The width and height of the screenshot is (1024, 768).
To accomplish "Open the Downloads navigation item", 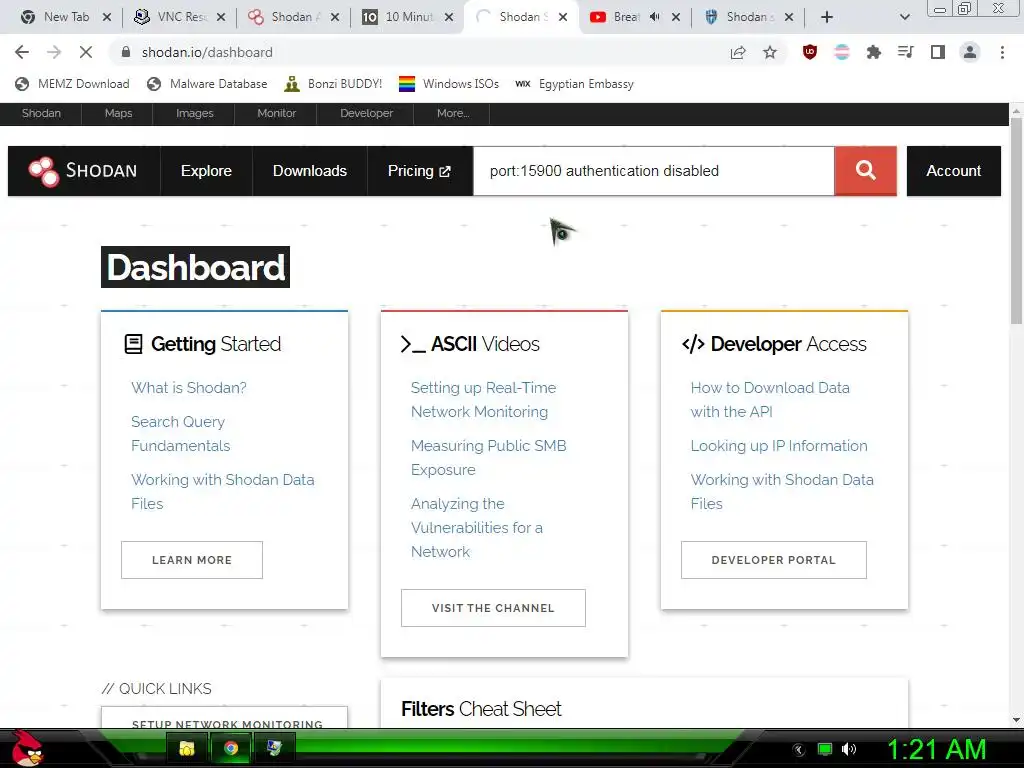I will [x=310, y=170].
